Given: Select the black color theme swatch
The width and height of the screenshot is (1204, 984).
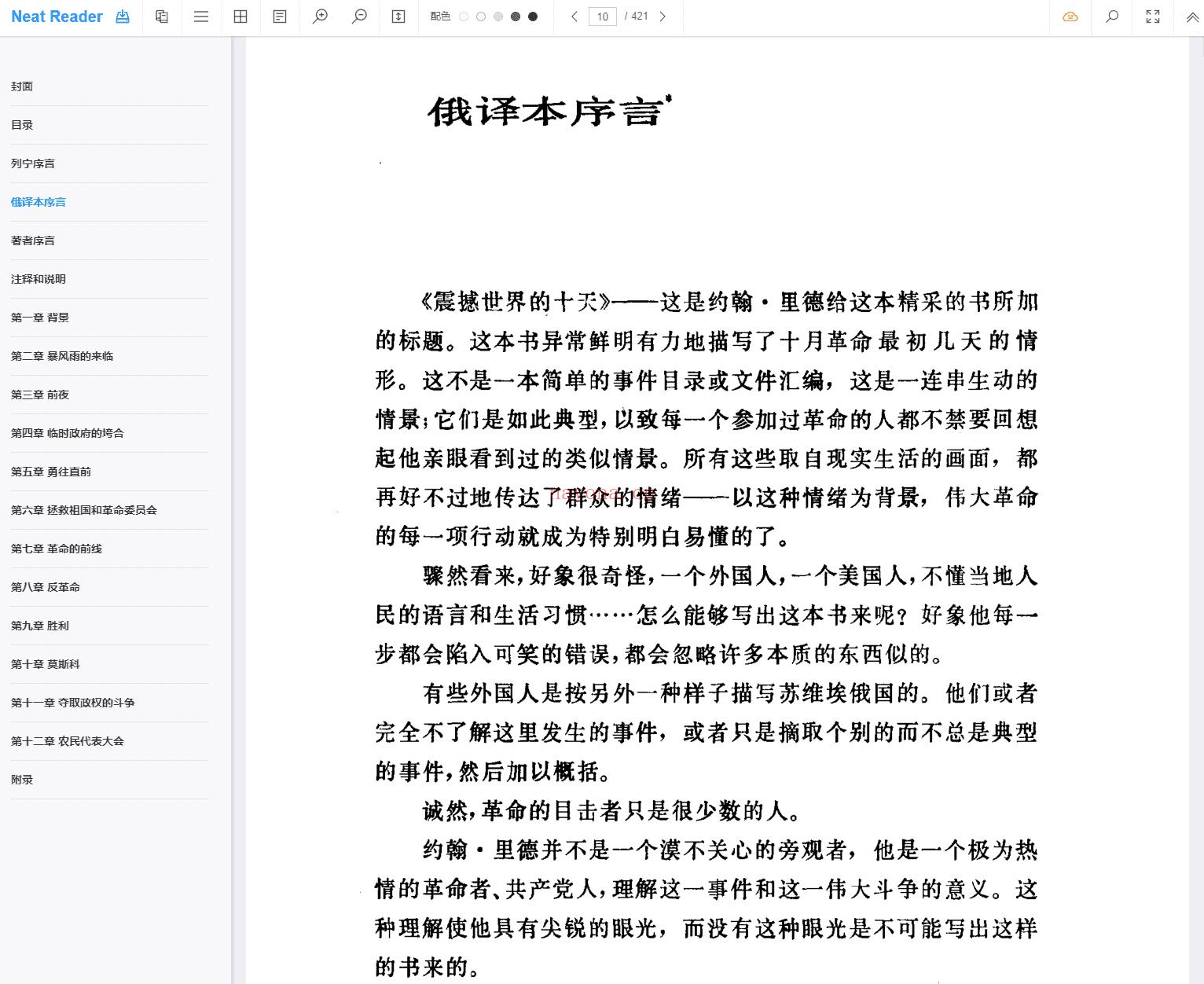Looking at the screenshot, I should coord(533,17).
